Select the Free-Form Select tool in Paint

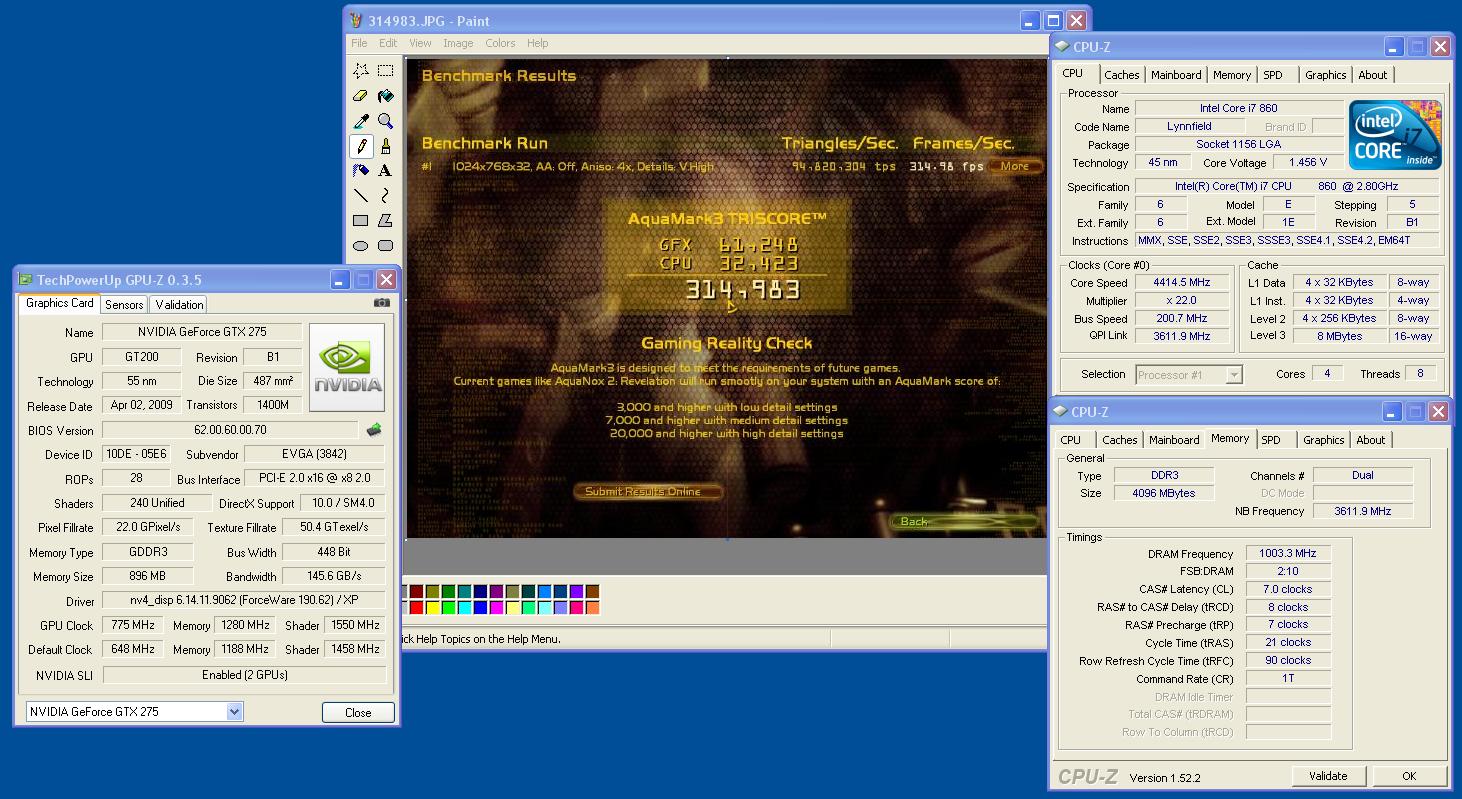[361, 71]
